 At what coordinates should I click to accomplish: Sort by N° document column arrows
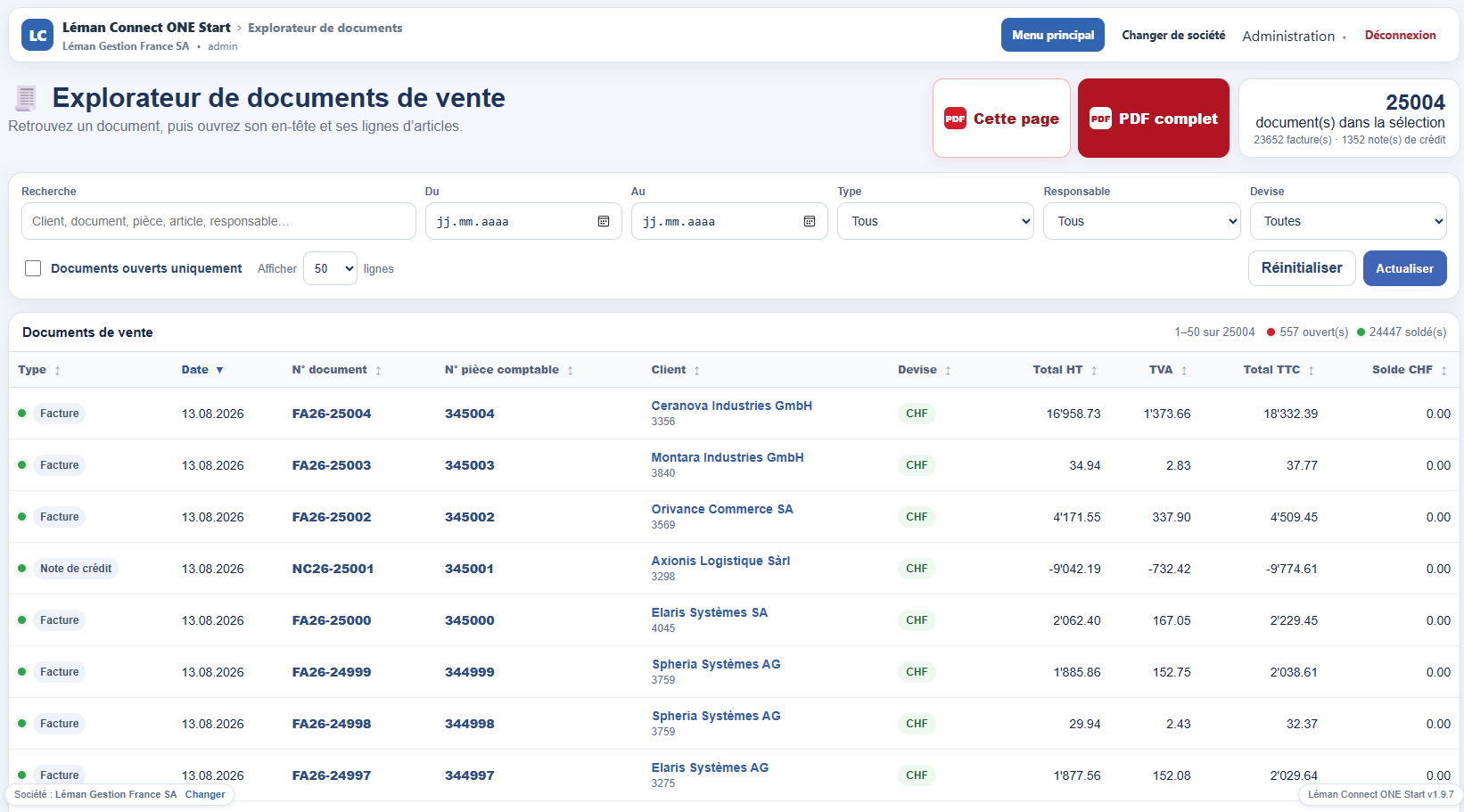point(378,371)
